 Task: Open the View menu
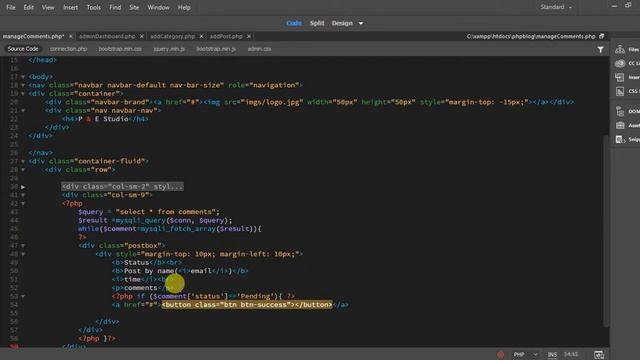click(48, 7)
